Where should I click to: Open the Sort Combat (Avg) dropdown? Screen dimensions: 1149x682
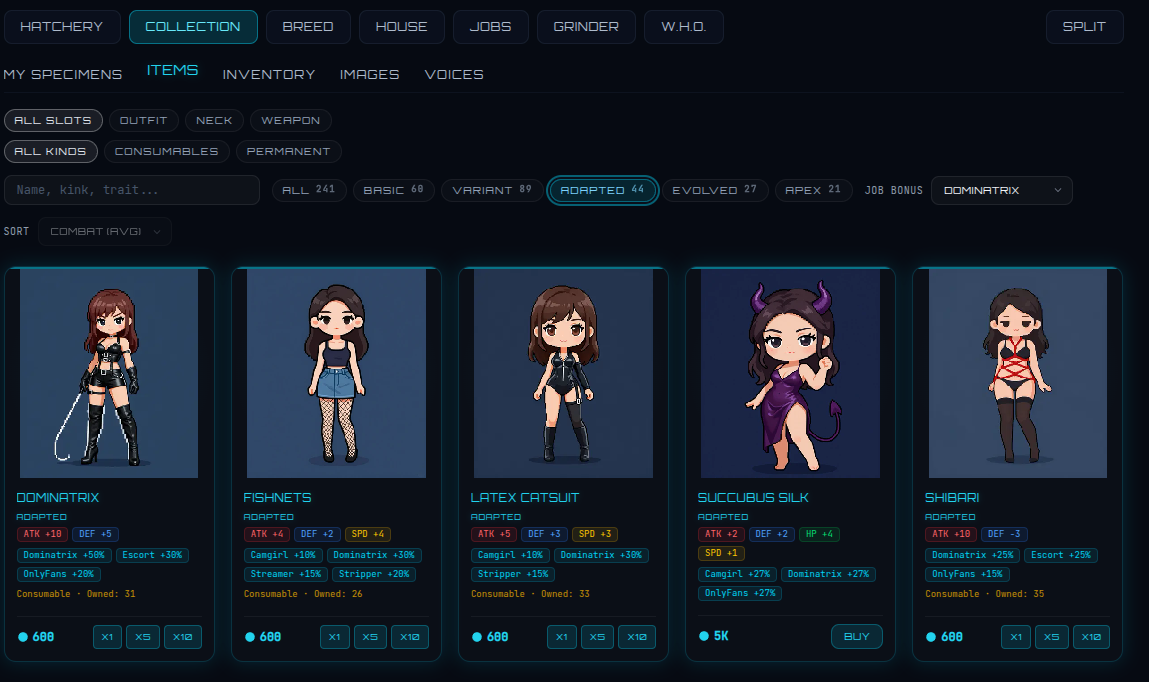coord(105,231)
